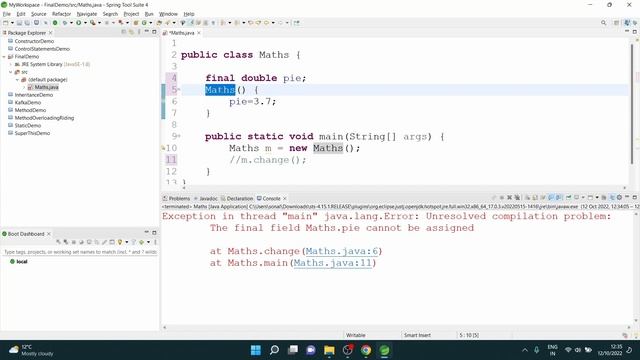
Task: Open the Debug dropdown arrow
Action: [x=71, y=23]
